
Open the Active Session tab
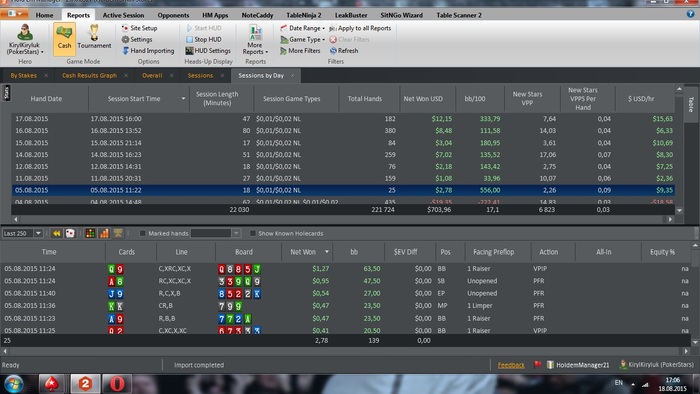(123, 15)
